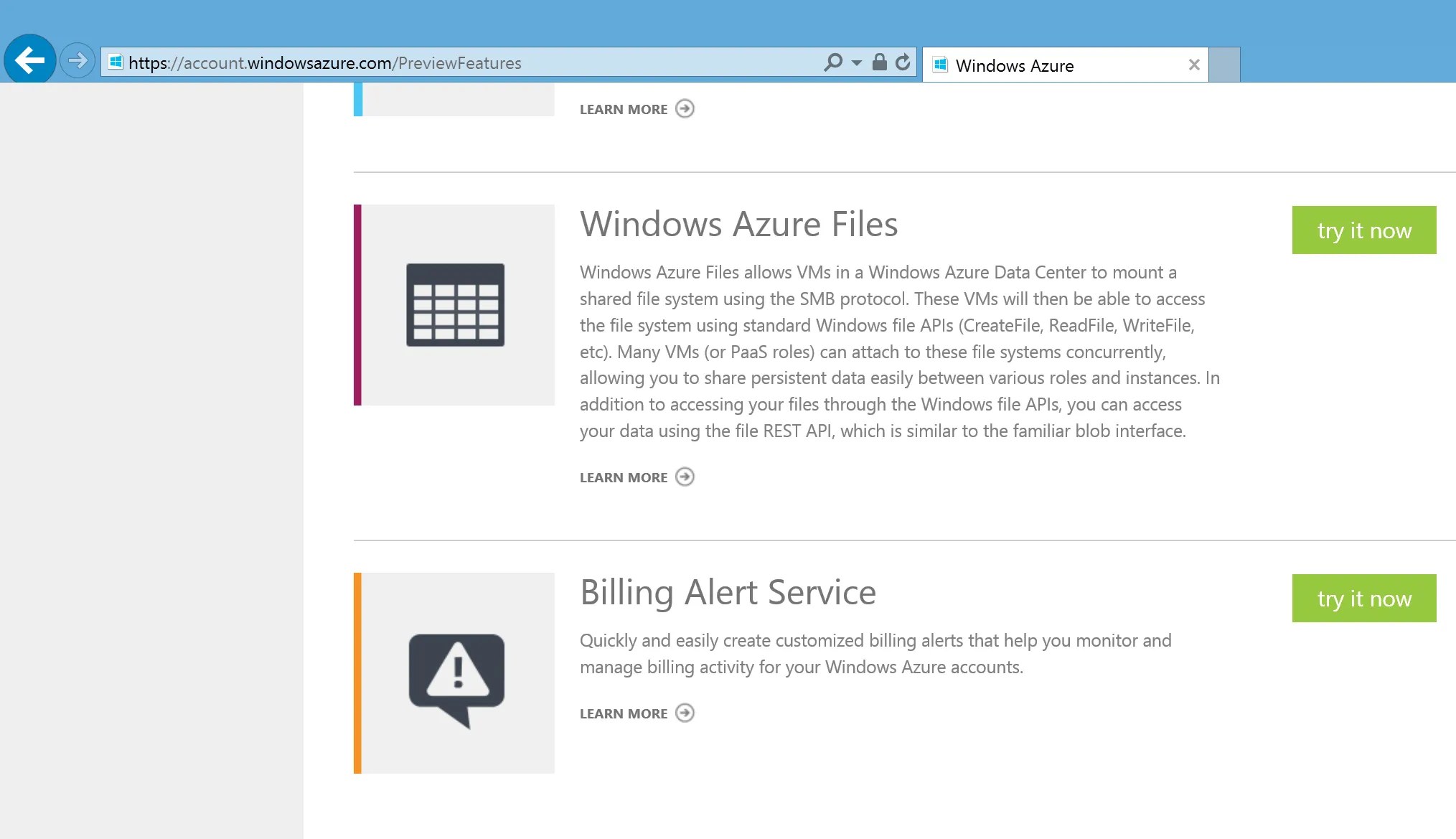Click the Billing Alert Service warning icon

point(456,680)
